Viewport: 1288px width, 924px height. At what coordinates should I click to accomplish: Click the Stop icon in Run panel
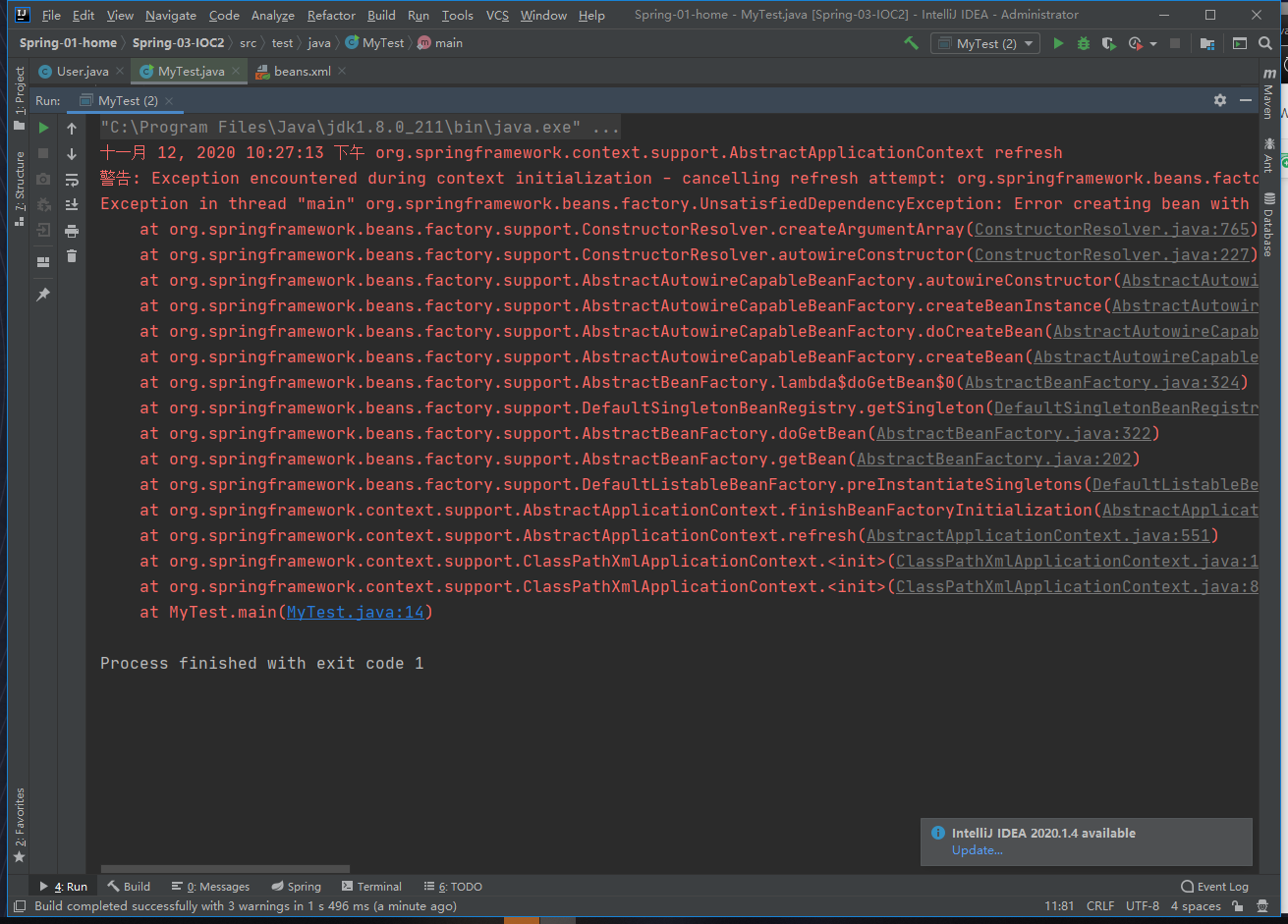(x=43, y=153)
